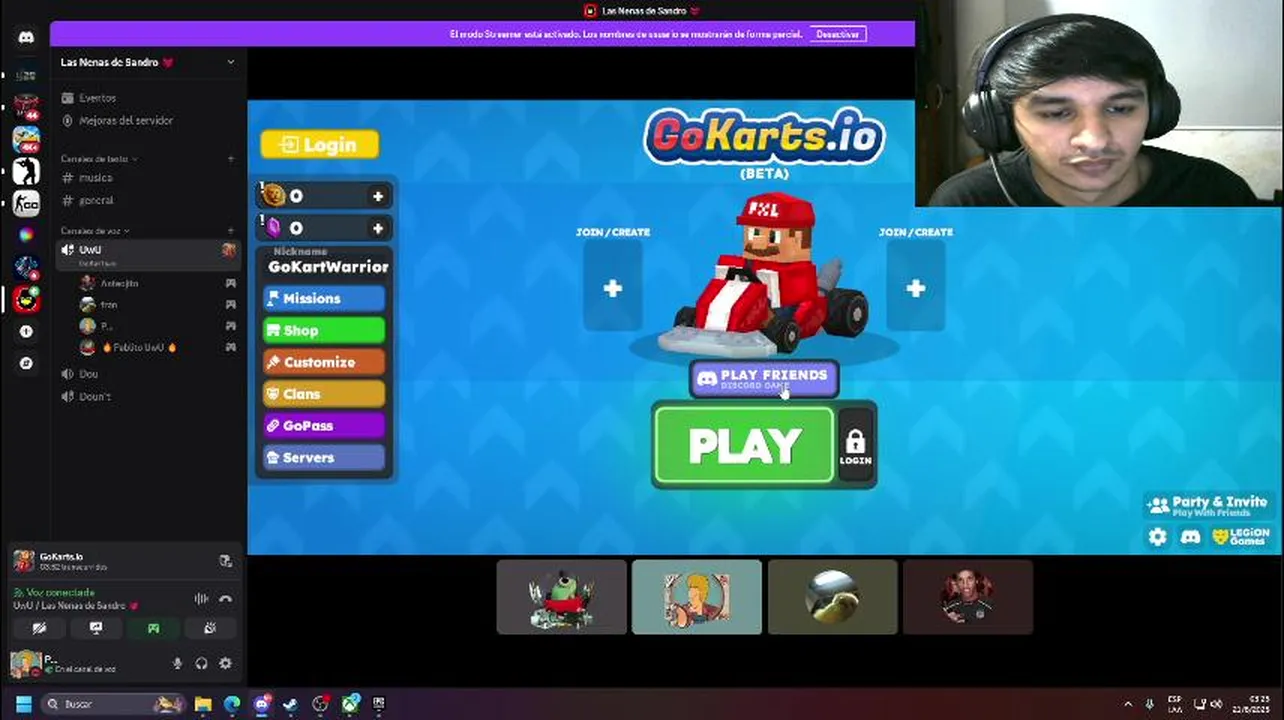Collapse the Canales de voz category
Screen dimensions: 1284x720
(x=95, y=231)
